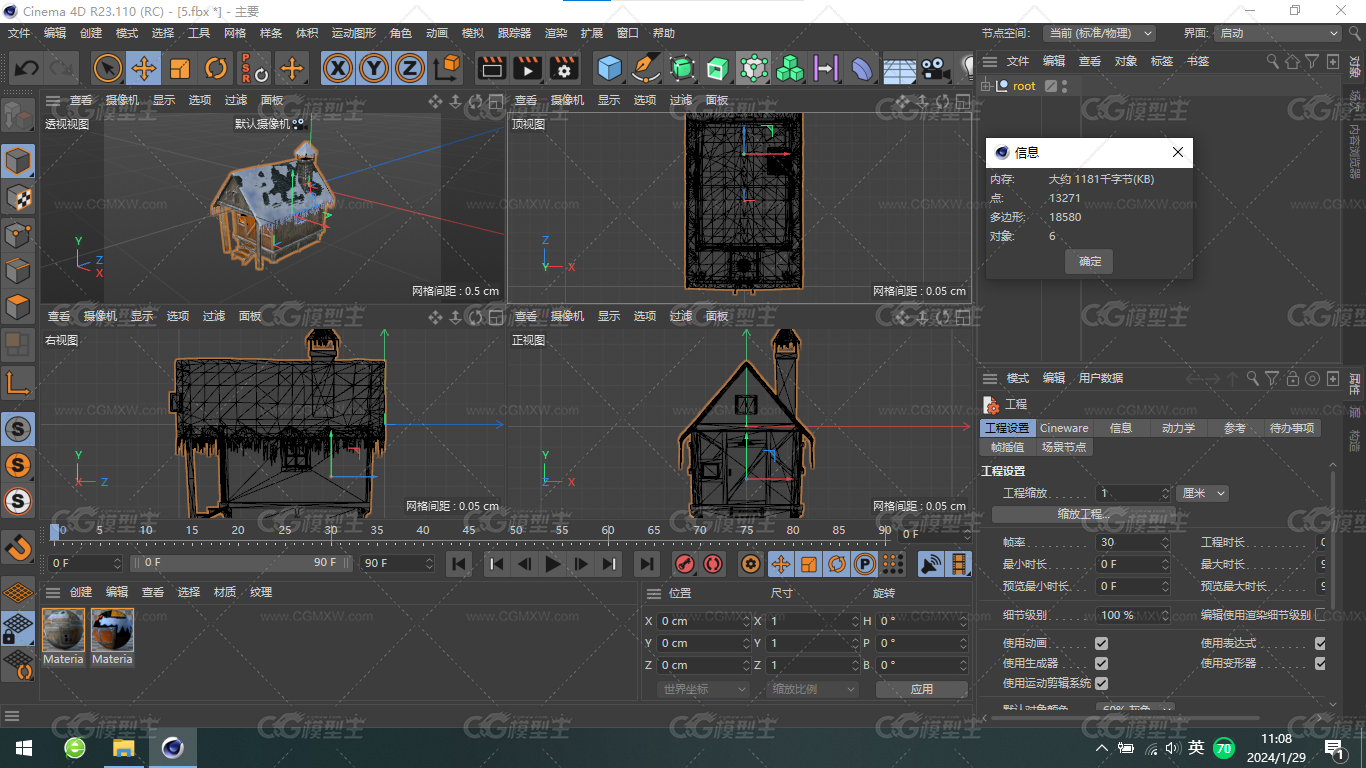Screen dimensions: 1366x768
Task: Render to Picture Viewer icon
Action: point(527,68)
